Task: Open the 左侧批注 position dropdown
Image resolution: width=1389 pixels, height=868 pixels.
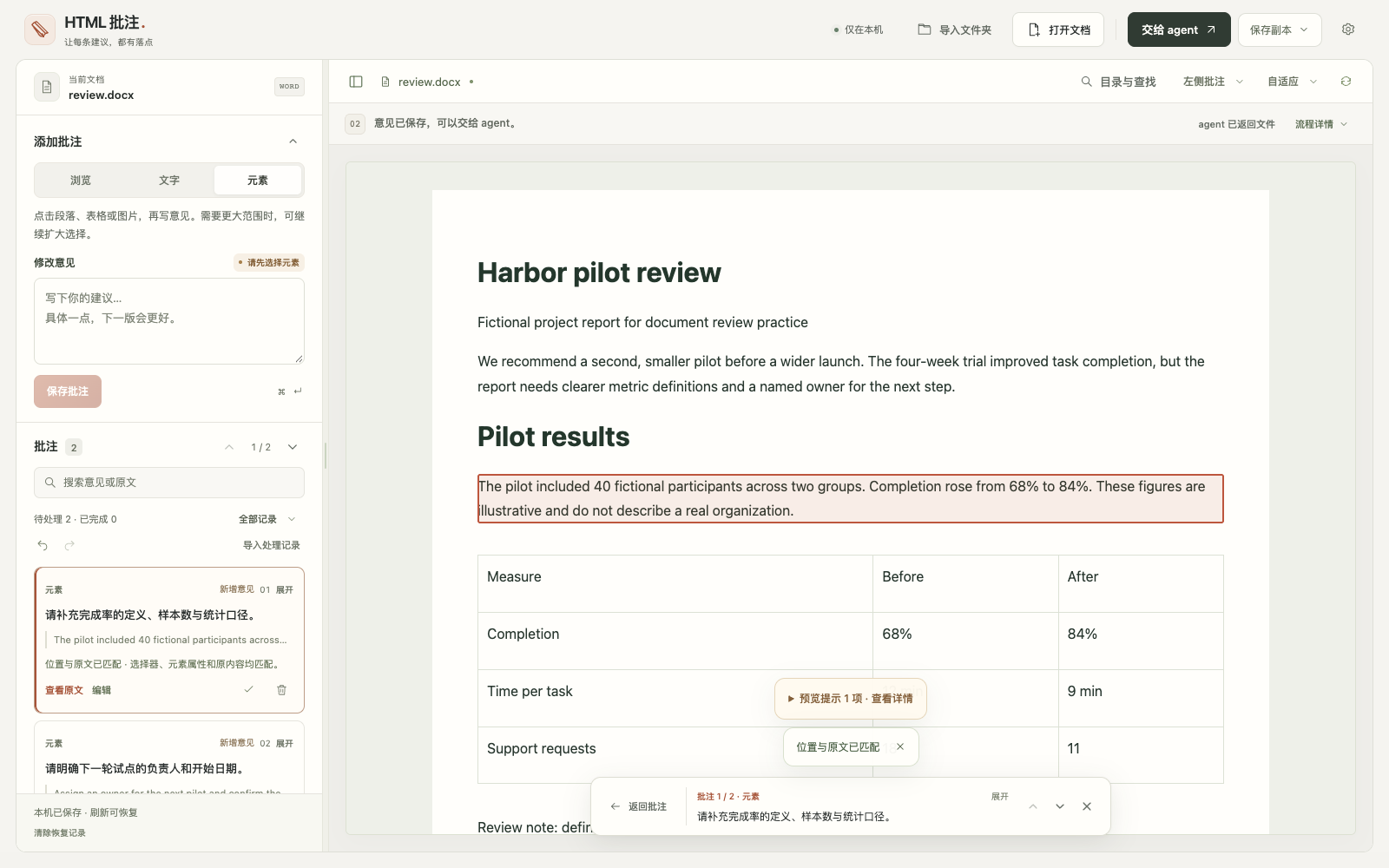Action: click(1214, 82)
